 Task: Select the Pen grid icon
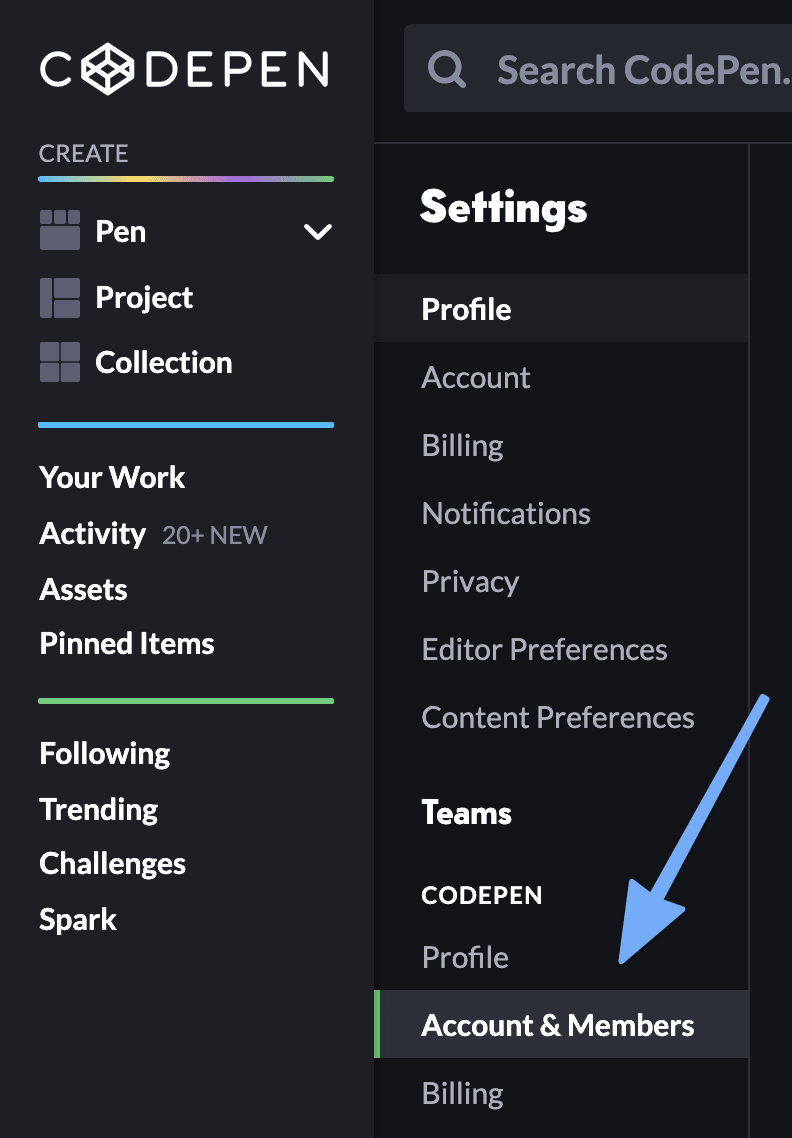click(59, 231)
